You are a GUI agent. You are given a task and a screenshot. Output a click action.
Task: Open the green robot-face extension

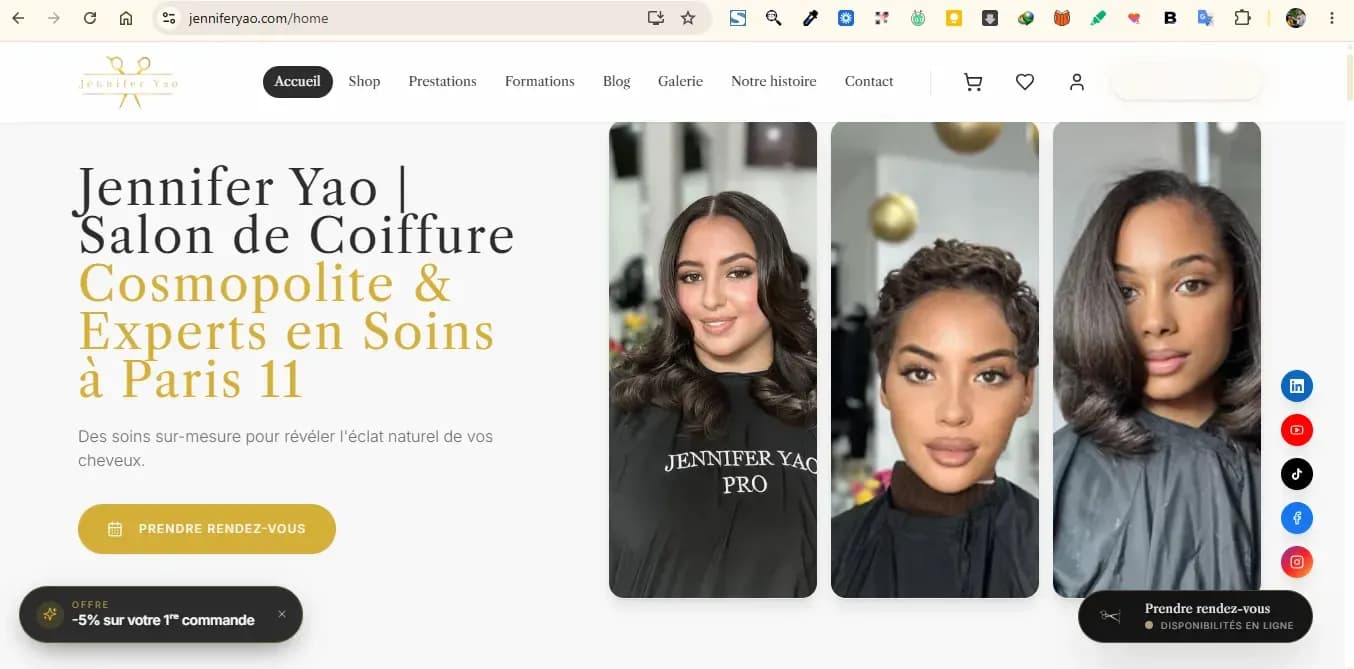click(x=918, y=18)
